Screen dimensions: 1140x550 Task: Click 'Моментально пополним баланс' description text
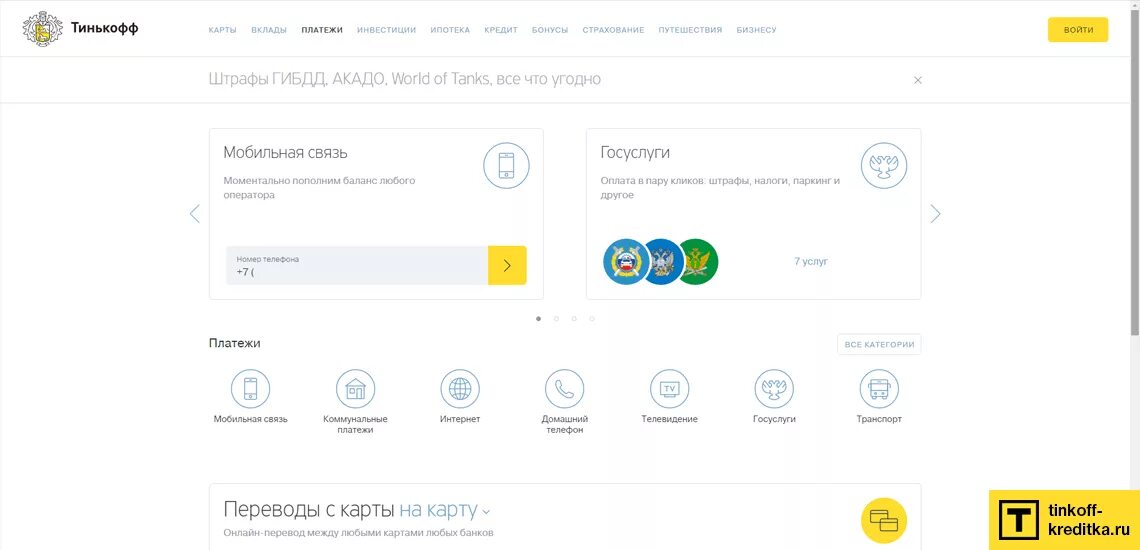[x=319, y=188]
